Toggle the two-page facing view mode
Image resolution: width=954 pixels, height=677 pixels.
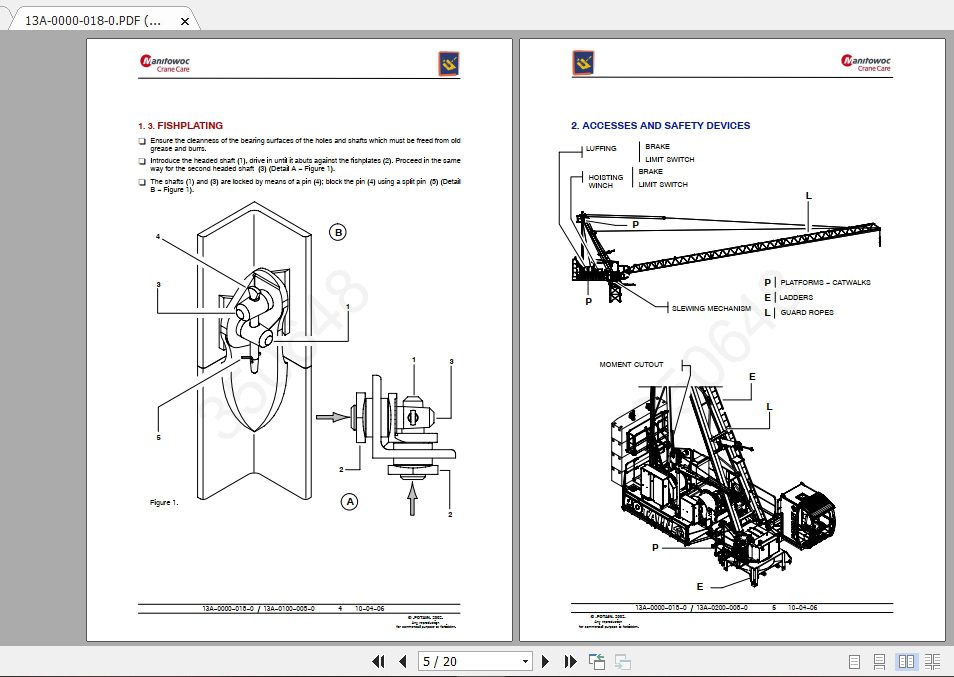(906, 661)
